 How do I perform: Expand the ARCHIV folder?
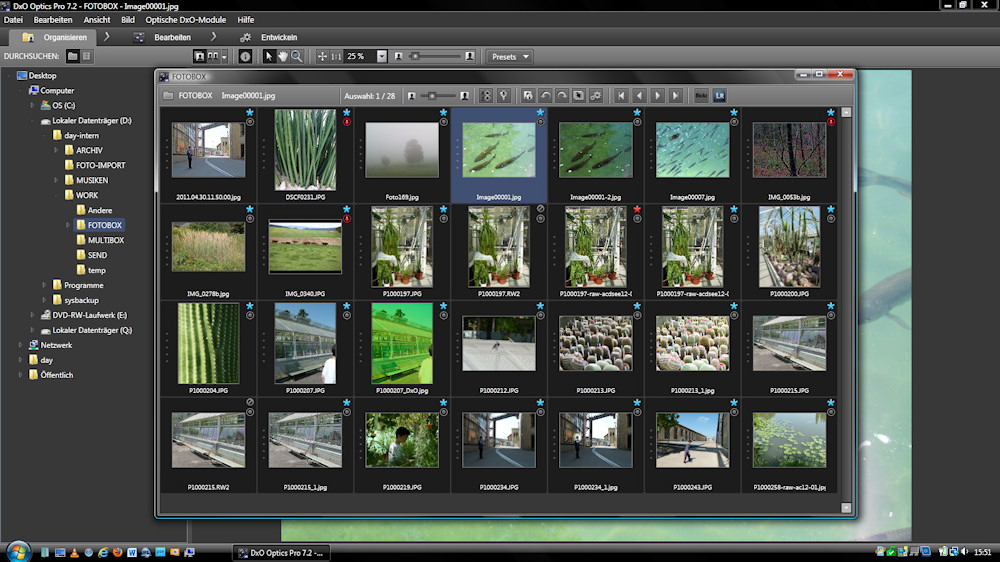pyautogui.click(x=57, y=150)
